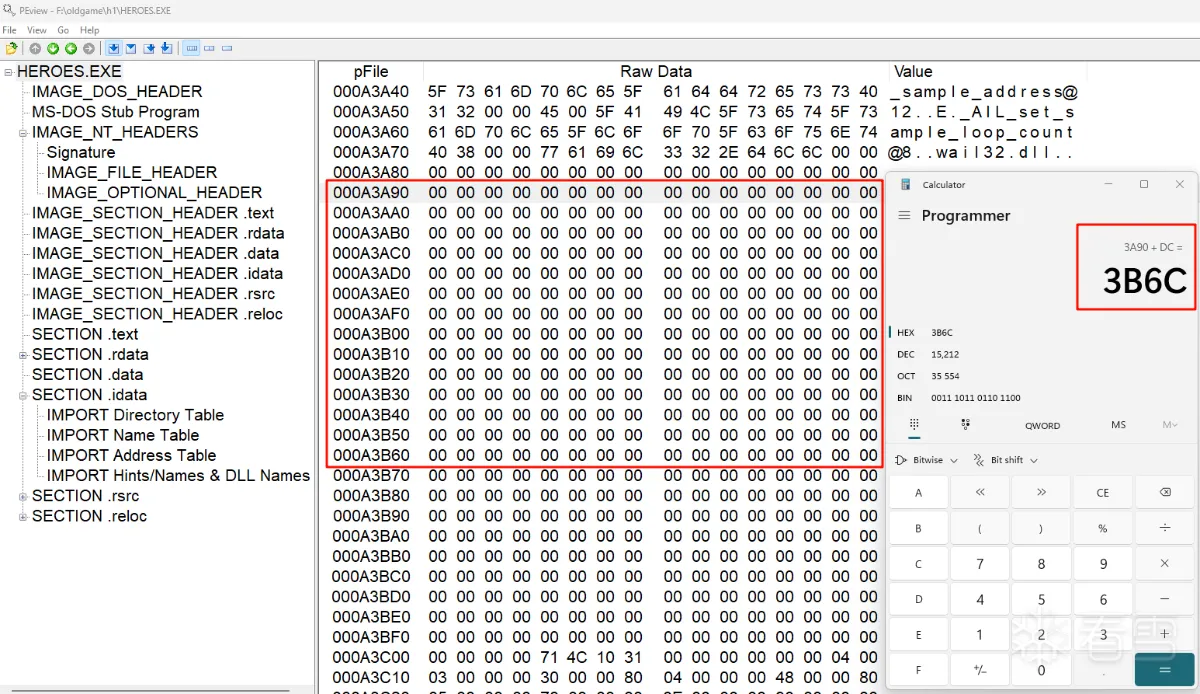Open the View menu
1200x694 pixels.
tap(37, 31)
